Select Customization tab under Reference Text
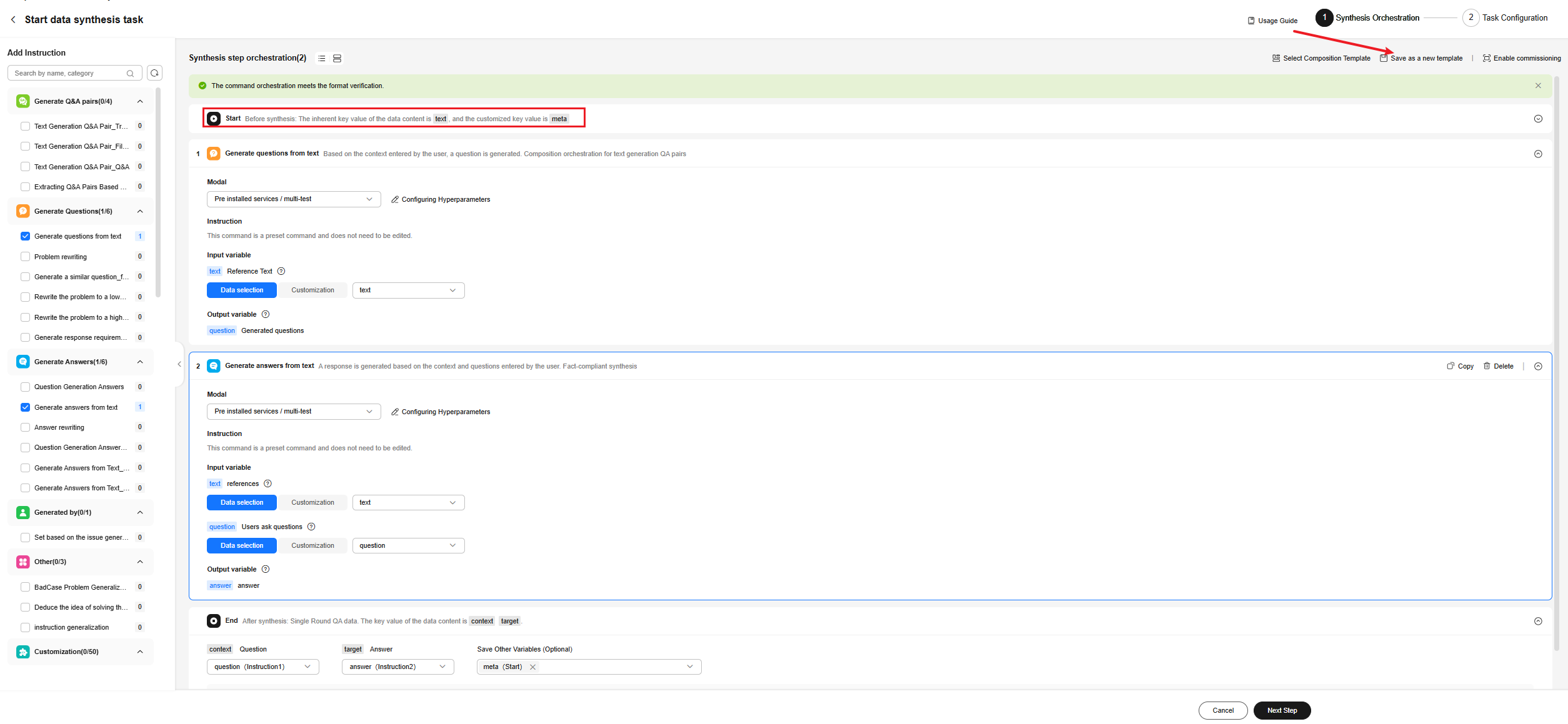The height and width of the screenshot is (724, 1568). tap(312, 290)
